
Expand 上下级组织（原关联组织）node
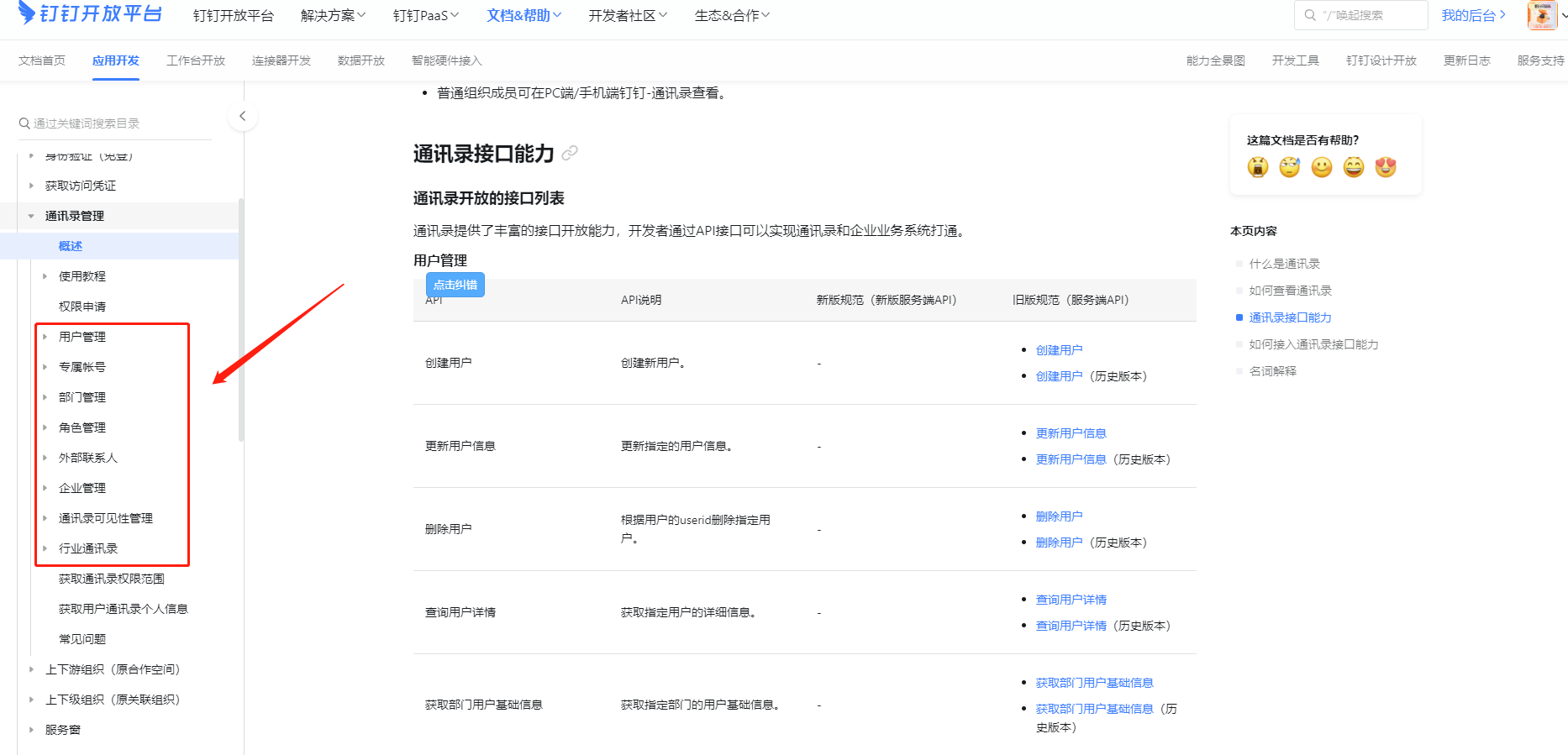(x=31, y=700)
